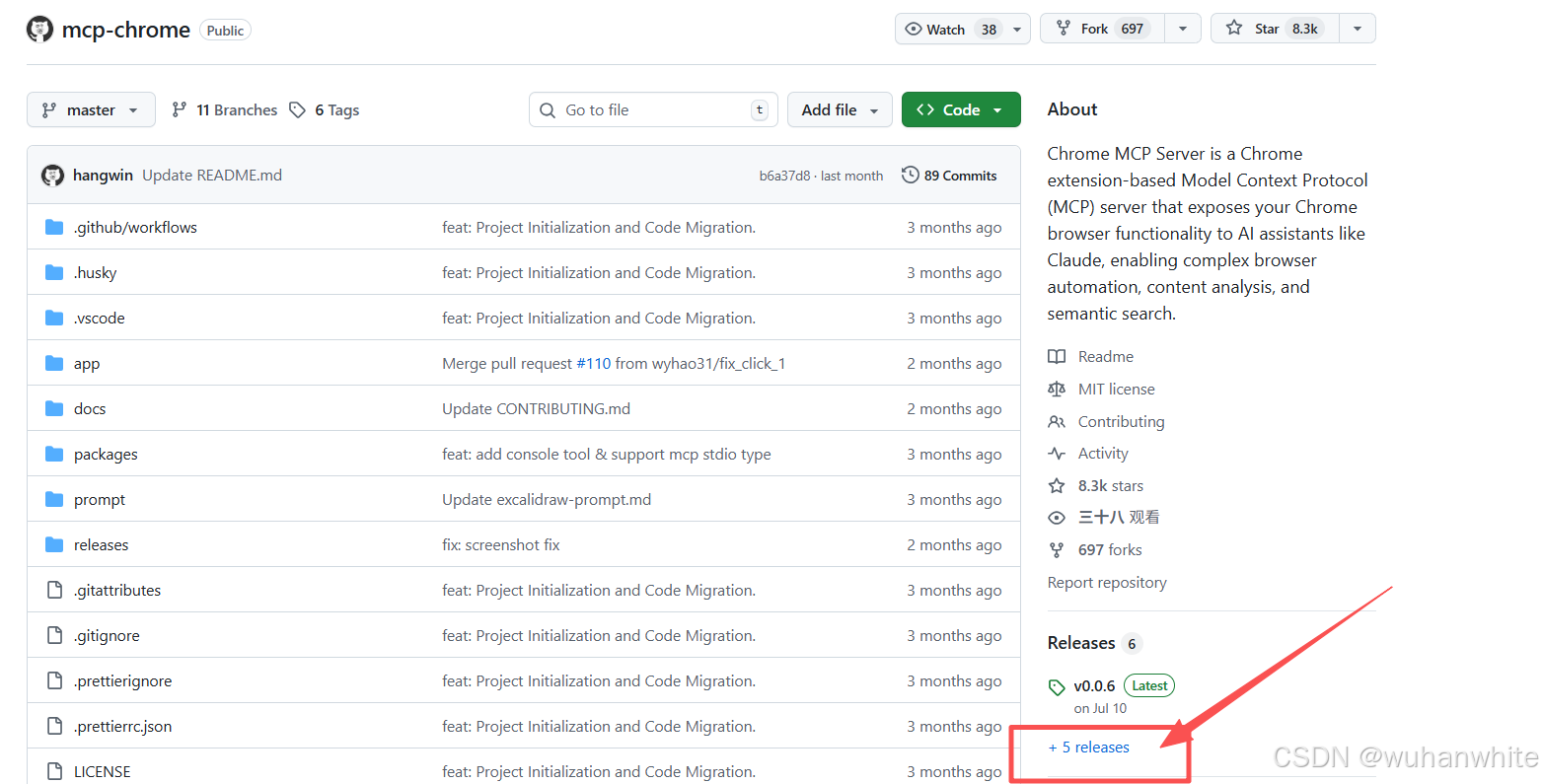Viewport: 1543px width, 784px height.
Task: Open the .gitattributes file
Action: (117, 590)
